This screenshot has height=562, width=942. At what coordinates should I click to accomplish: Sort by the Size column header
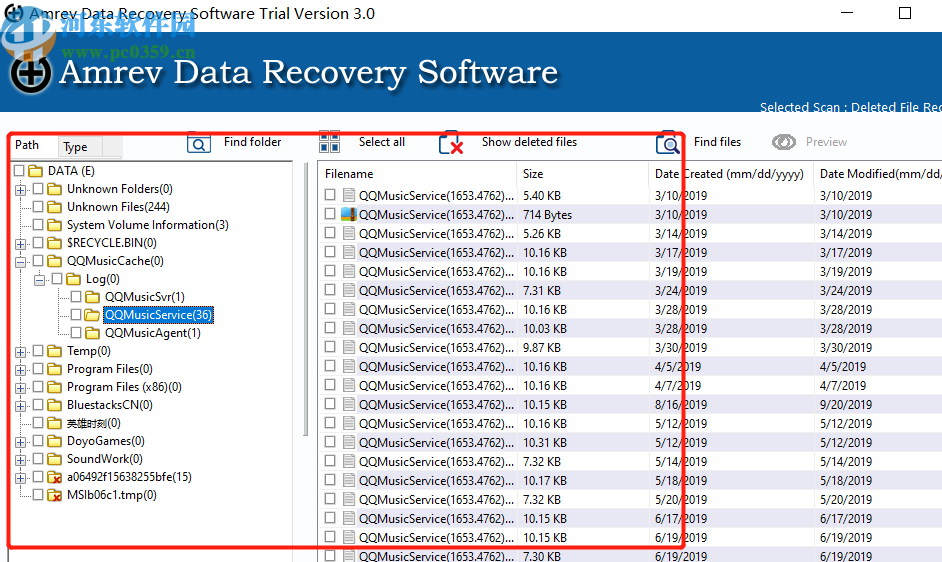click(x=534, y=174)
